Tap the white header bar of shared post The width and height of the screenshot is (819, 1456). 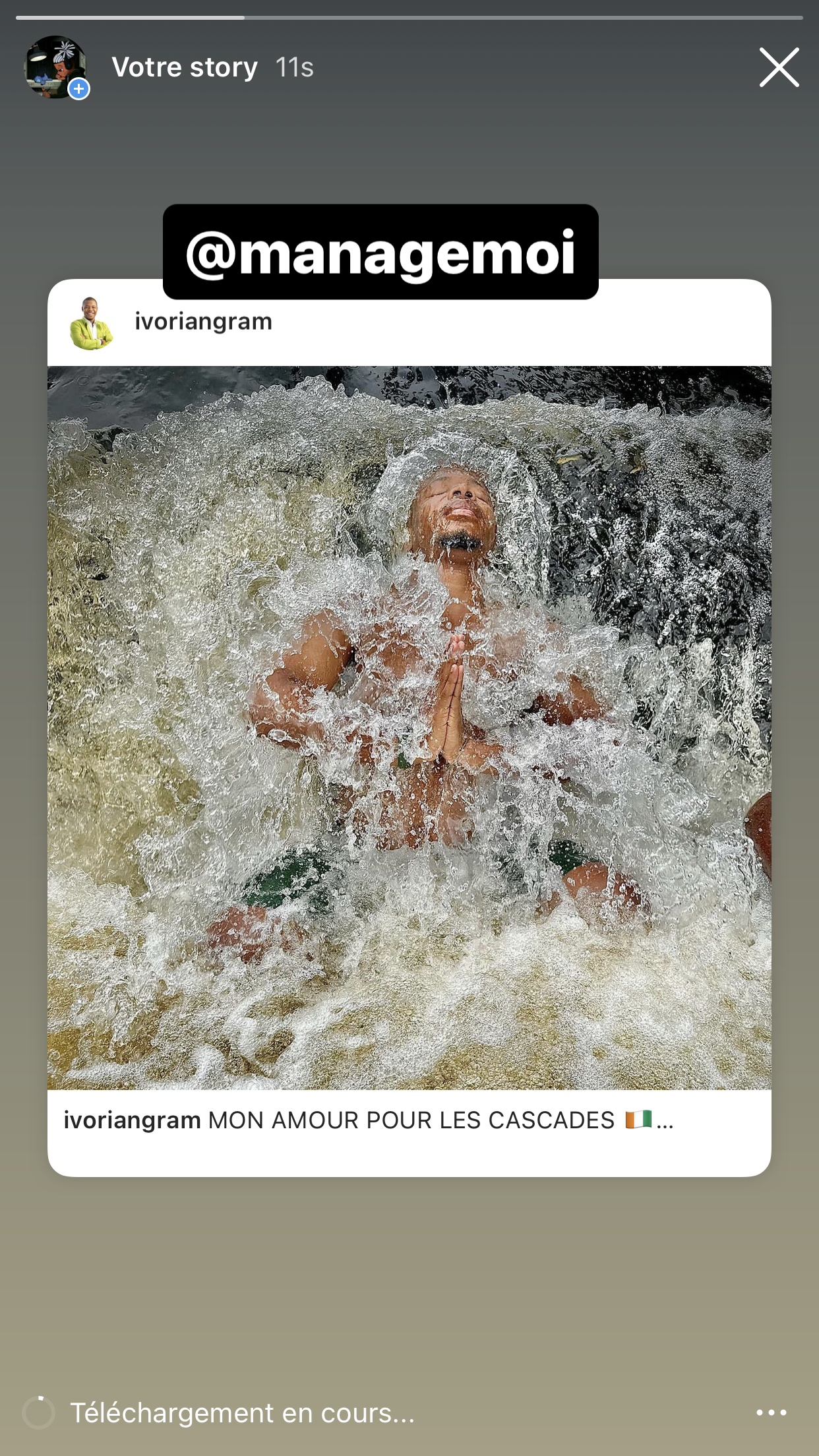click(409, 323)
